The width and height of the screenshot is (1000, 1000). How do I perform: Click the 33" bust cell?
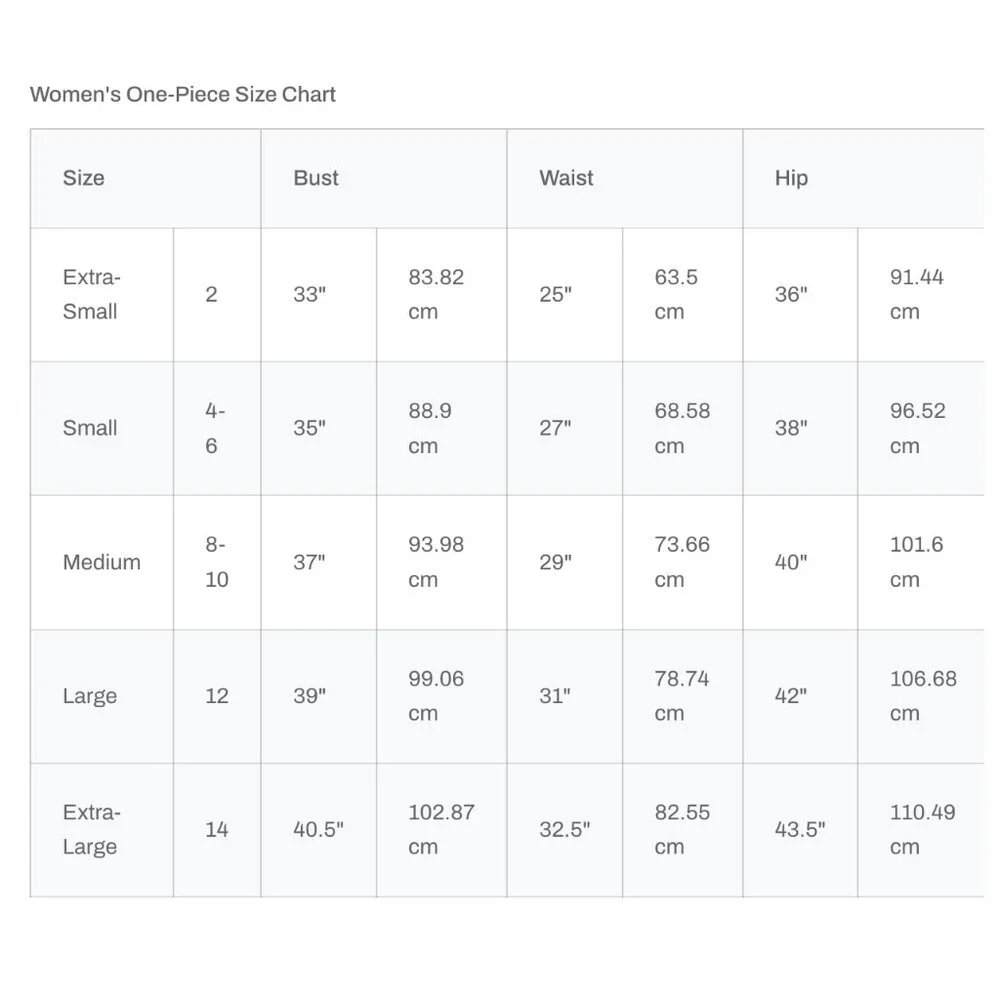click(x=310, y=294)
